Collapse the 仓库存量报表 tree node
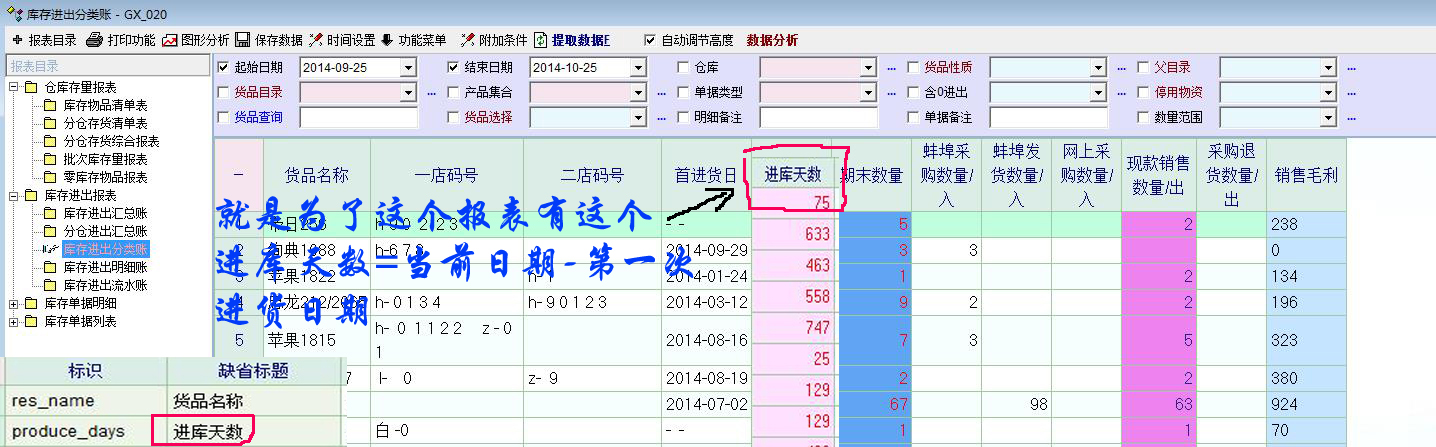Image resolution: width=1436 pixels, height=447 pixels. click(x=14, y=87)
